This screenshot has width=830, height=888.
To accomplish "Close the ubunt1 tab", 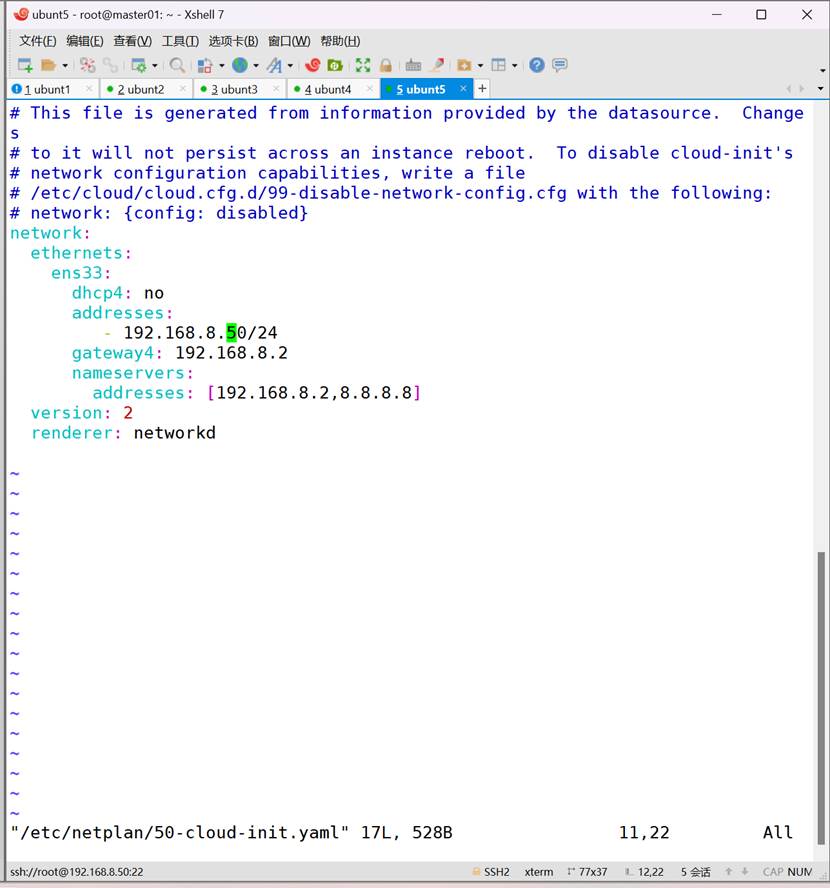I will tap(89, 88).
